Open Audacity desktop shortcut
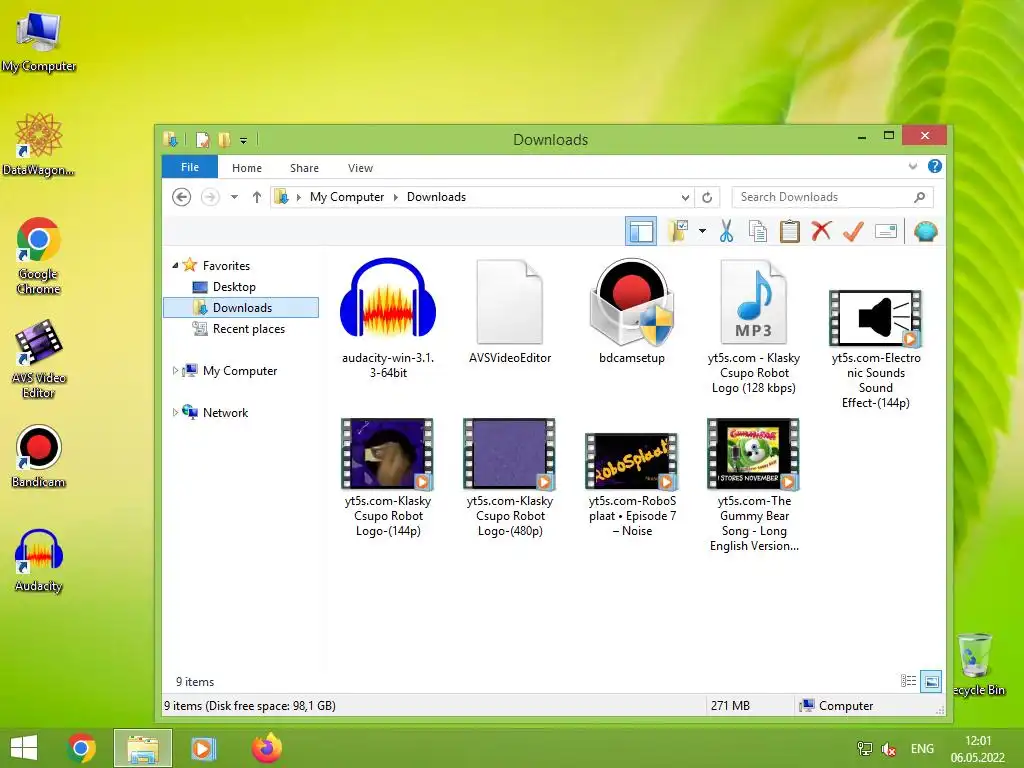Screen dimensions: 1024x768 pyautogui.click(x=39, y=560)
